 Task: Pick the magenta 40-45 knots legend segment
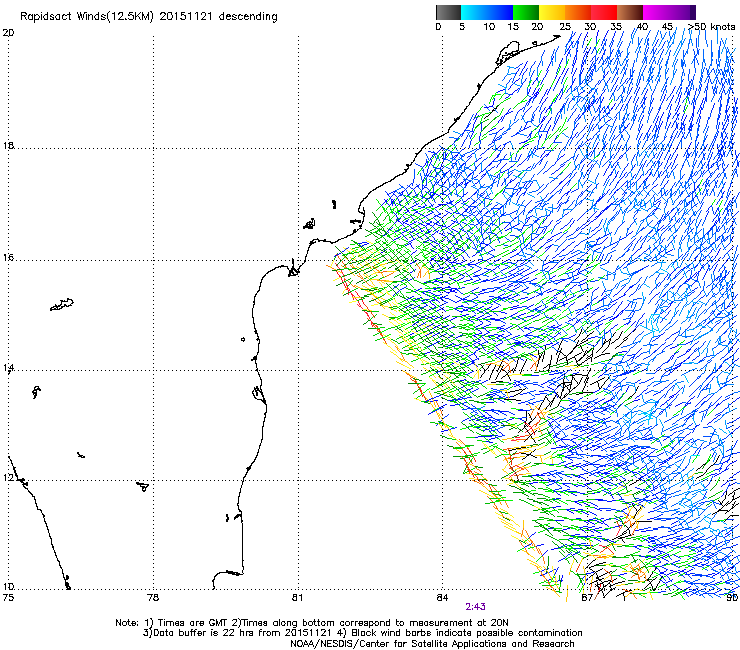tap(656, 12)
